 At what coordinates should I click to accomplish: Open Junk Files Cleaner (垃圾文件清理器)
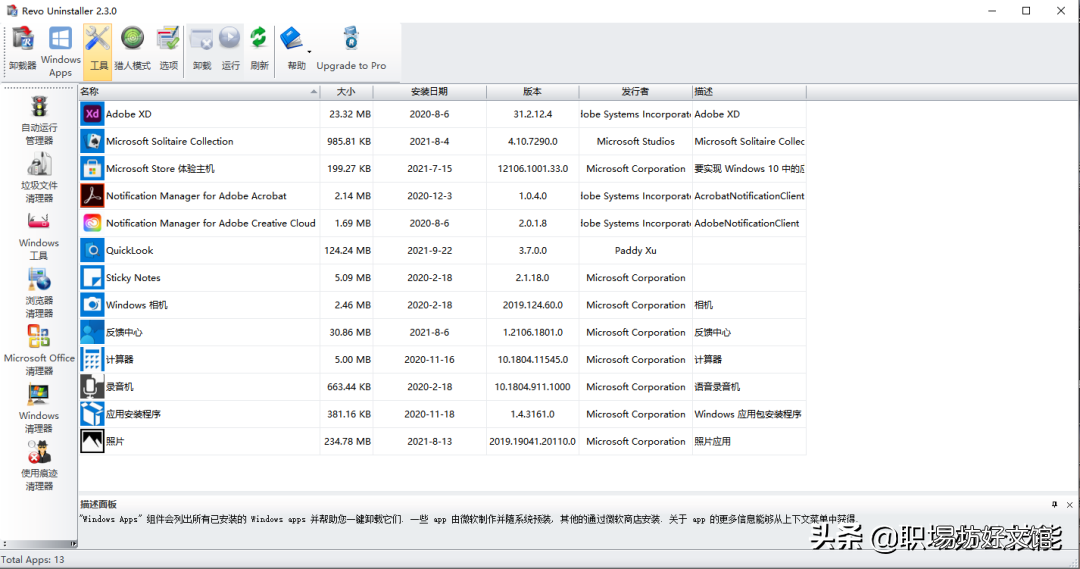pyautogui.click(x=39, y=178)
